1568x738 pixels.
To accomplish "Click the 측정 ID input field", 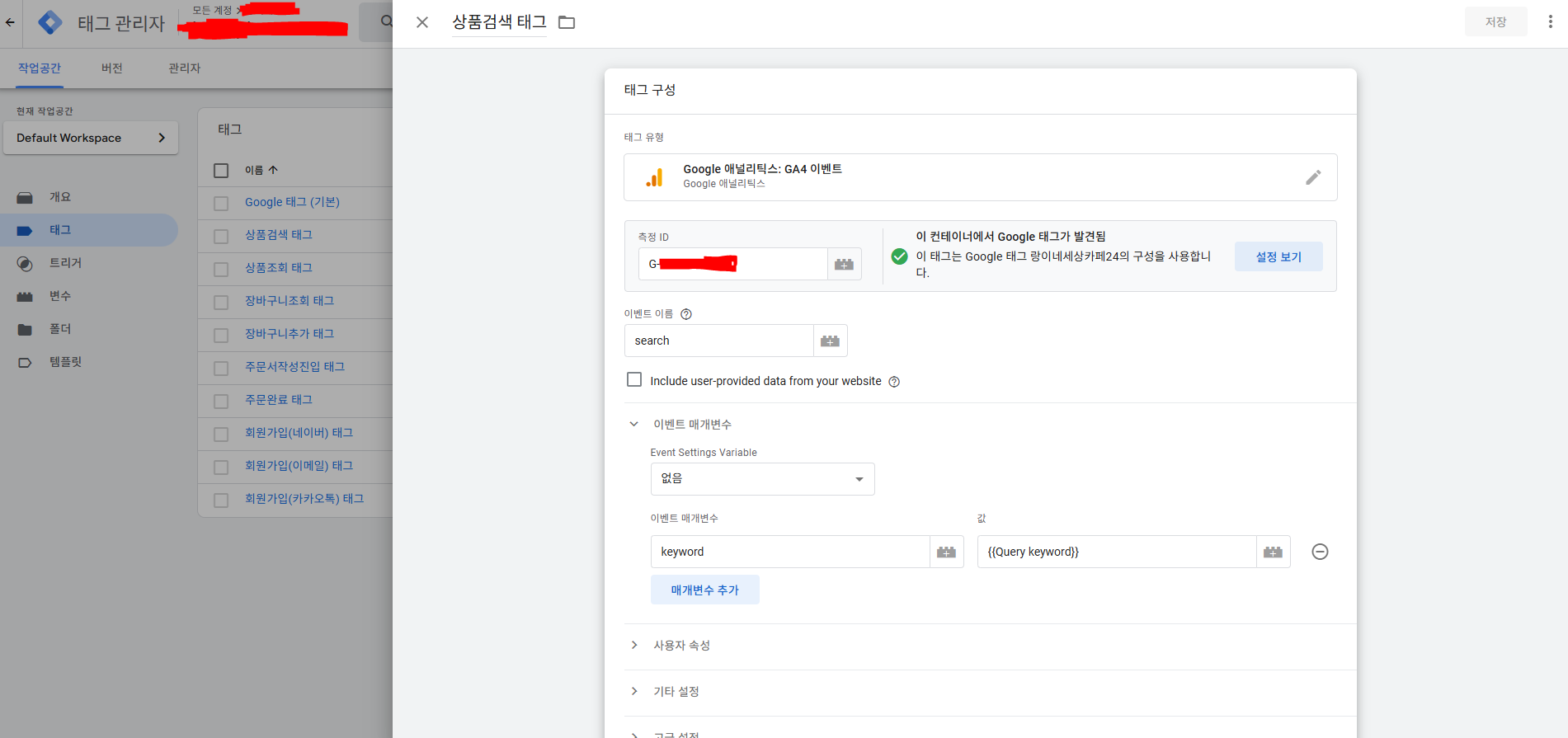I will point(733,265).
